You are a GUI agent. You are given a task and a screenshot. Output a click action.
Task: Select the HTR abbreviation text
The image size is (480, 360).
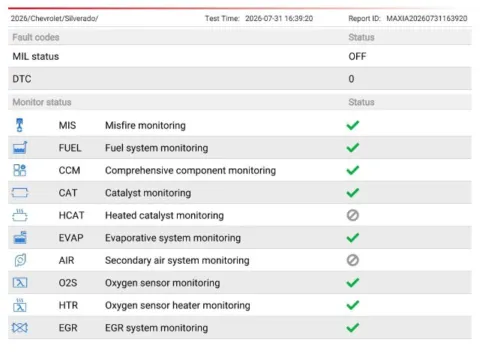[68, 305]
